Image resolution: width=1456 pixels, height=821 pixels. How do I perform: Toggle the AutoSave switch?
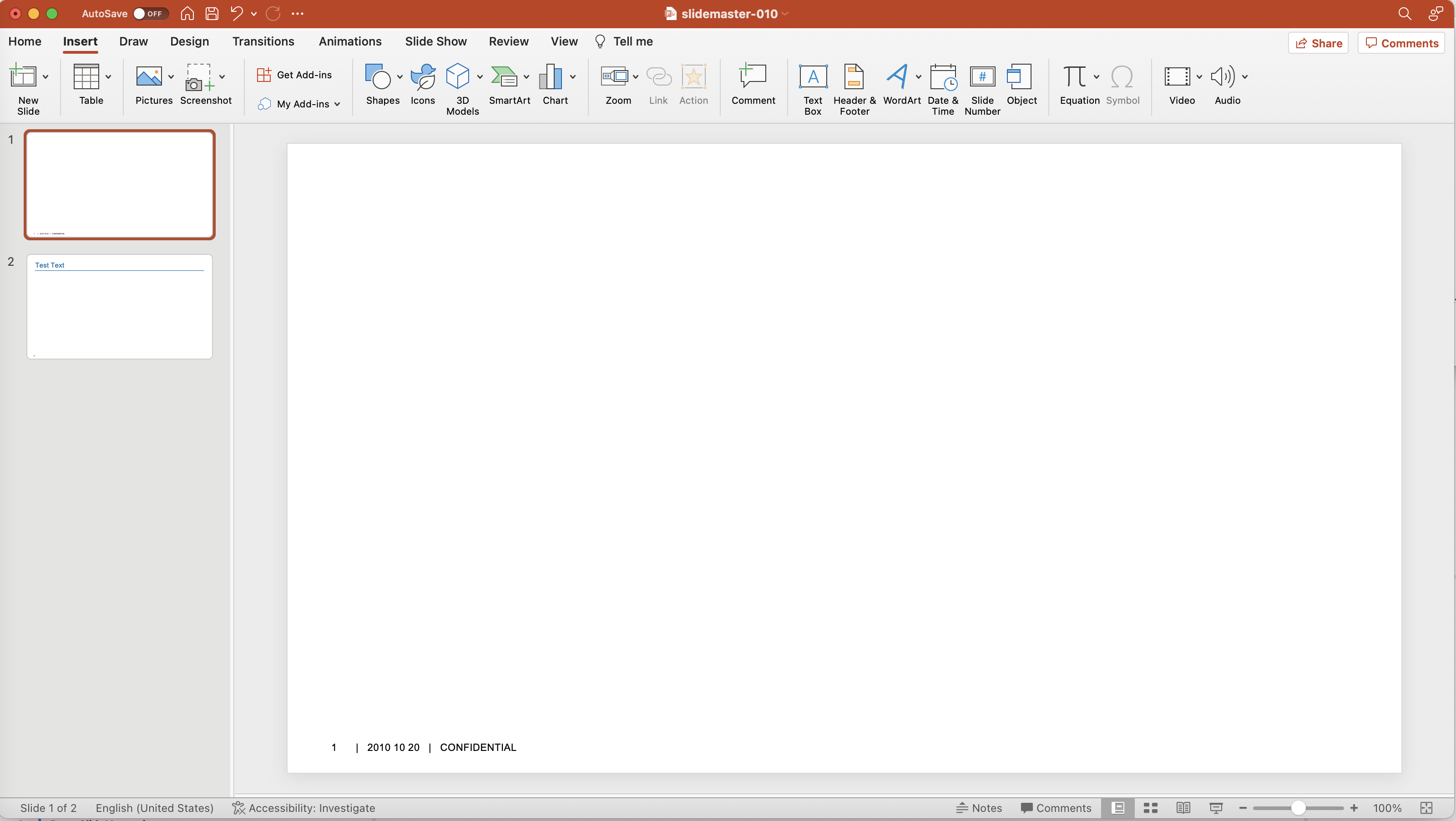pos(149,14)
